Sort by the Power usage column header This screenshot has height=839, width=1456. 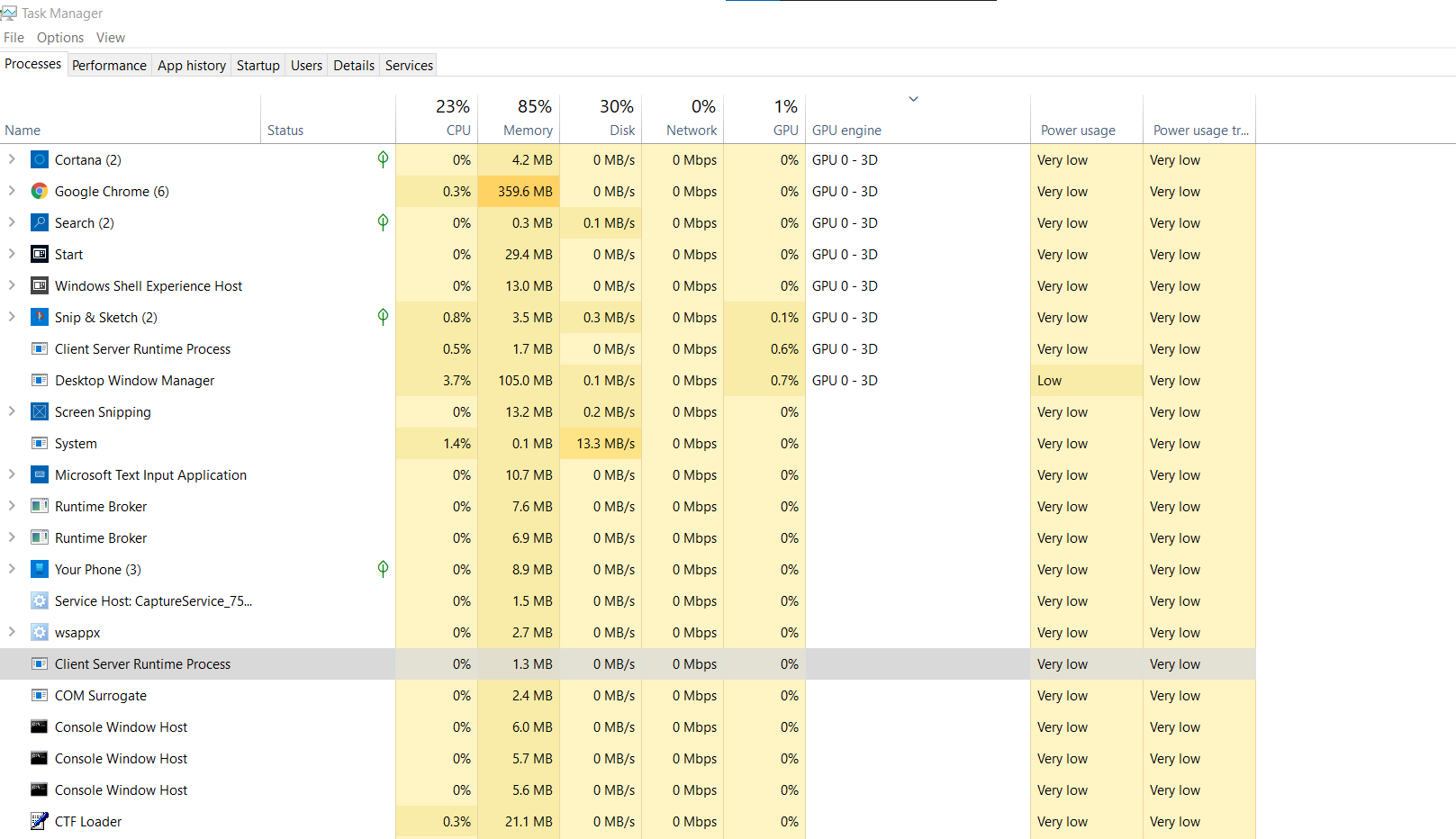click(1087, 119)
